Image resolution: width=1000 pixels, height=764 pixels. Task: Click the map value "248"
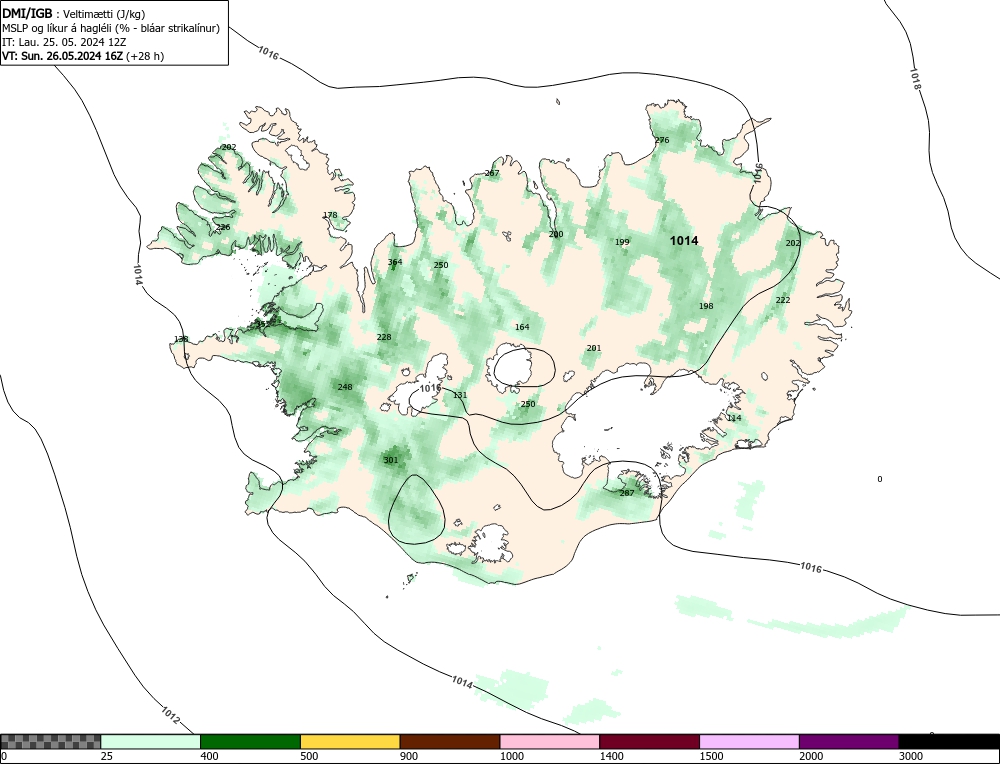(x=344, y=387)
